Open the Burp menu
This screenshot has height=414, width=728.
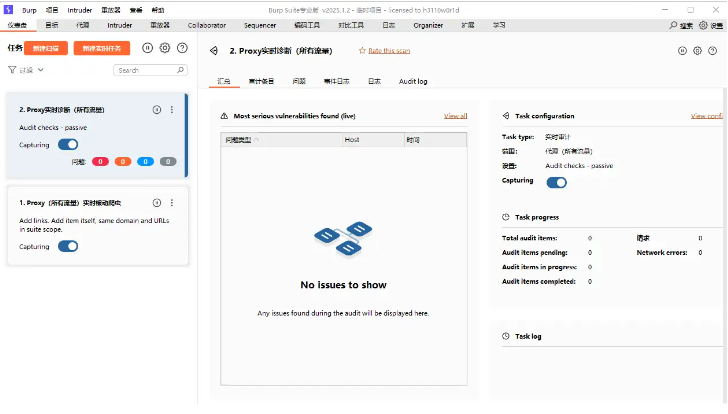coord(29,10)
